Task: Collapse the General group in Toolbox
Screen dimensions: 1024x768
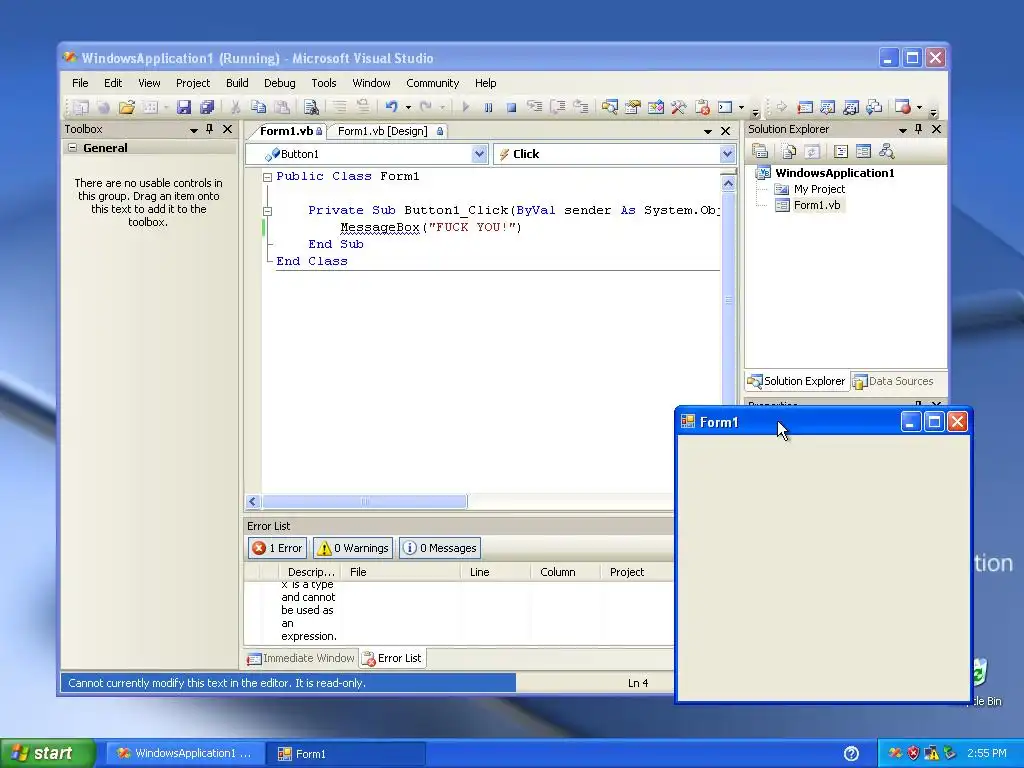Action: coord(72,148)
